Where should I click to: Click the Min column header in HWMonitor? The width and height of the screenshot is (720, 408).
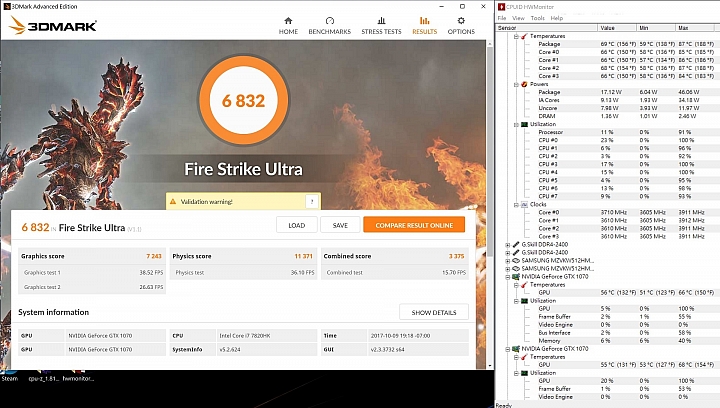[x=656, y=28]
